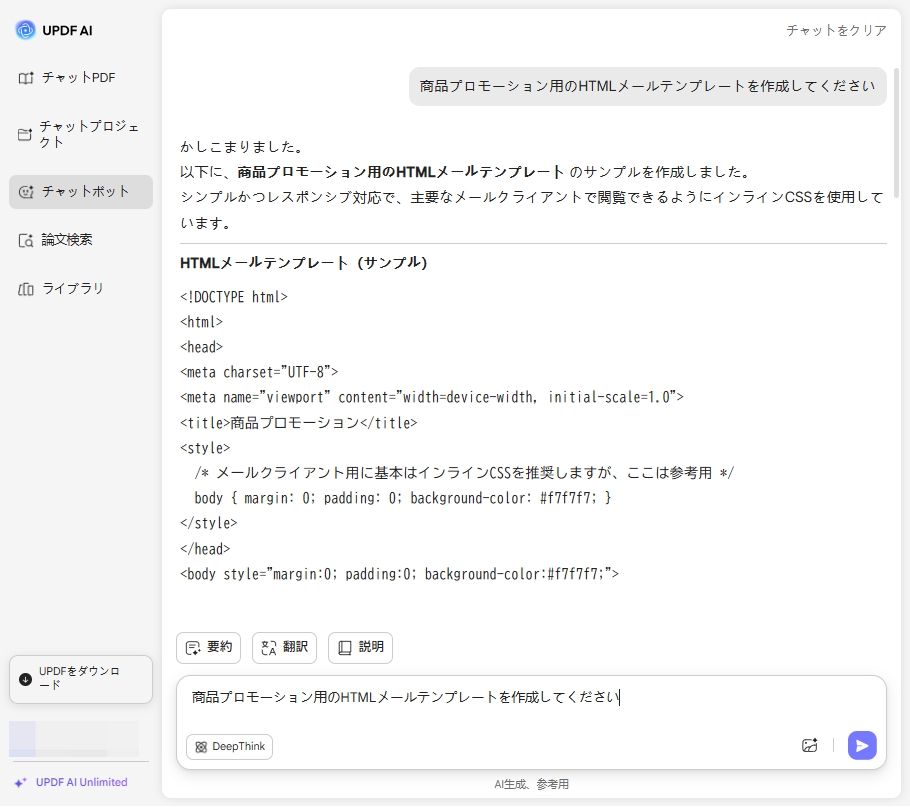Click the AI生成、参考用 footer note
This screenshot has width=910, height=807.
point(531,785)
